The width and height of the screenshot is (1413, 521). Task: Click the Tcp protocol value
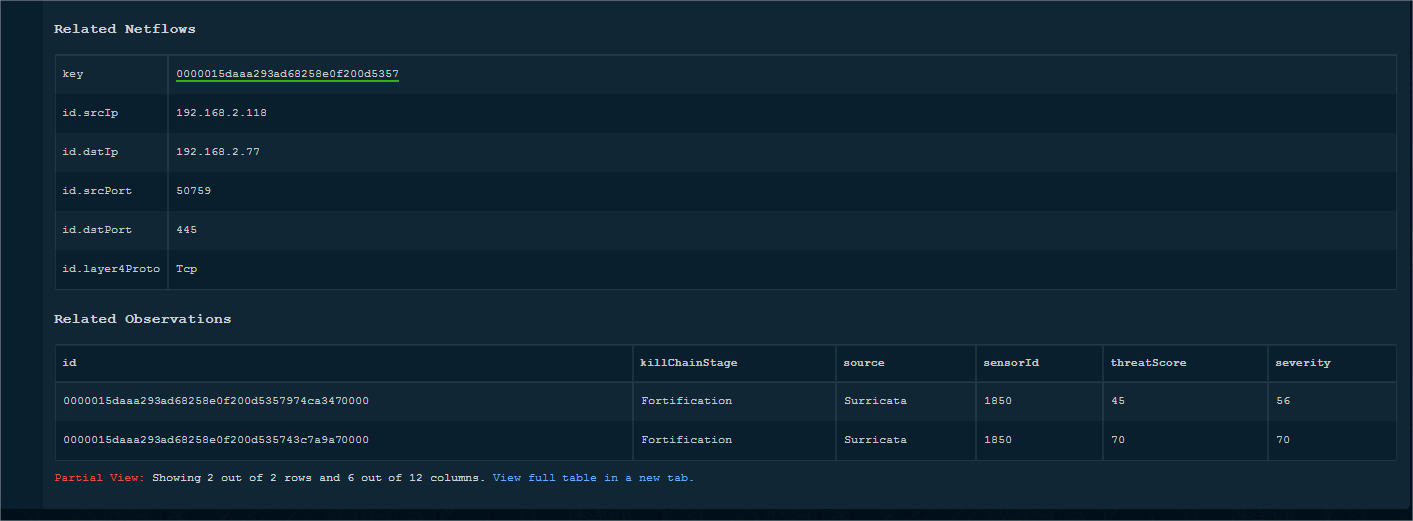(x=186, y=269)
